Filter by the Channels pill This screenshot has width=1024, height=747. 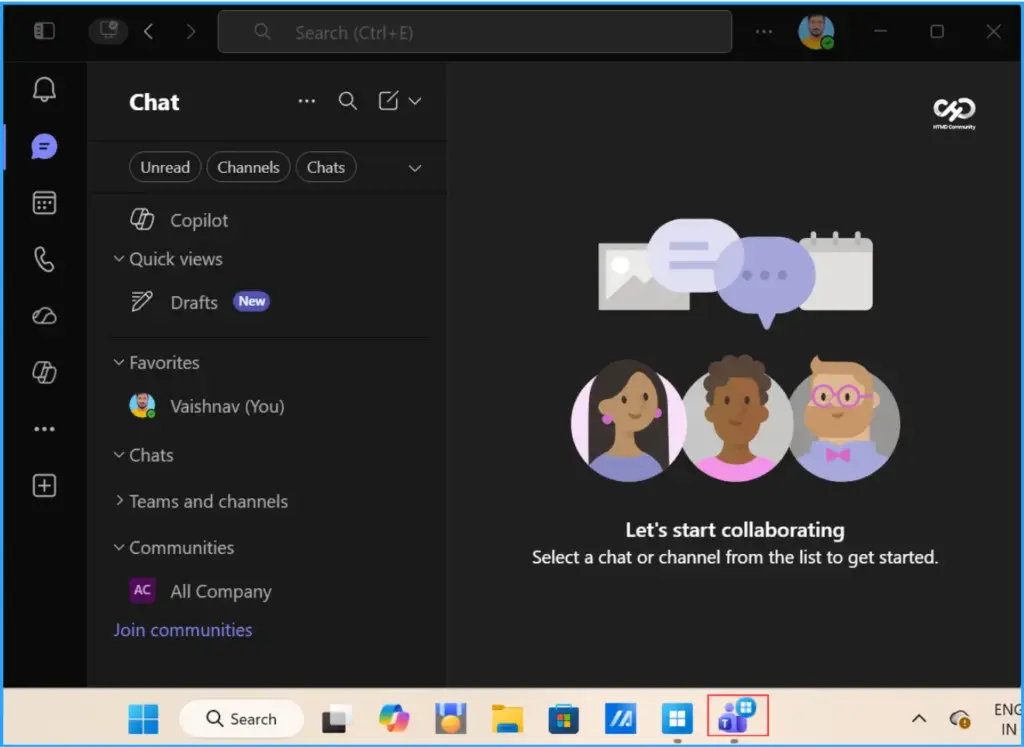(x=248, y=168)
